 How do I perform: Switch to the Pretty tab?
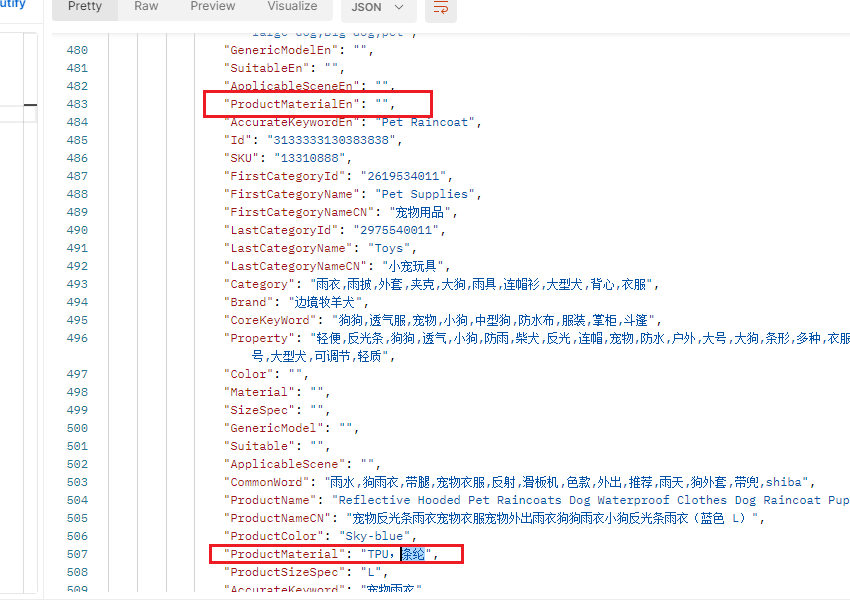coord(85,7)
